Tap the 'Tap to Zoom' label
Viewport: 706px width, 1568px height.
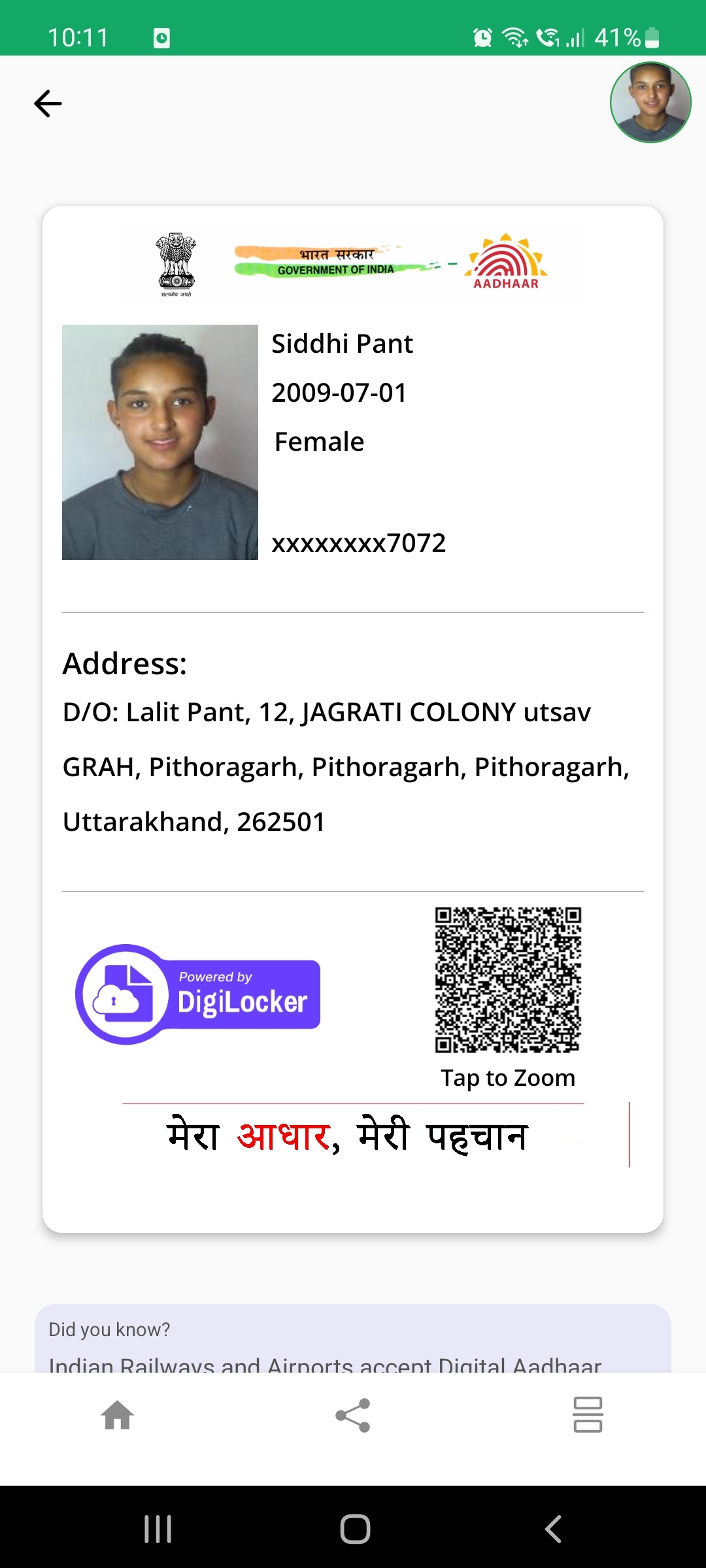point(508,1078)
